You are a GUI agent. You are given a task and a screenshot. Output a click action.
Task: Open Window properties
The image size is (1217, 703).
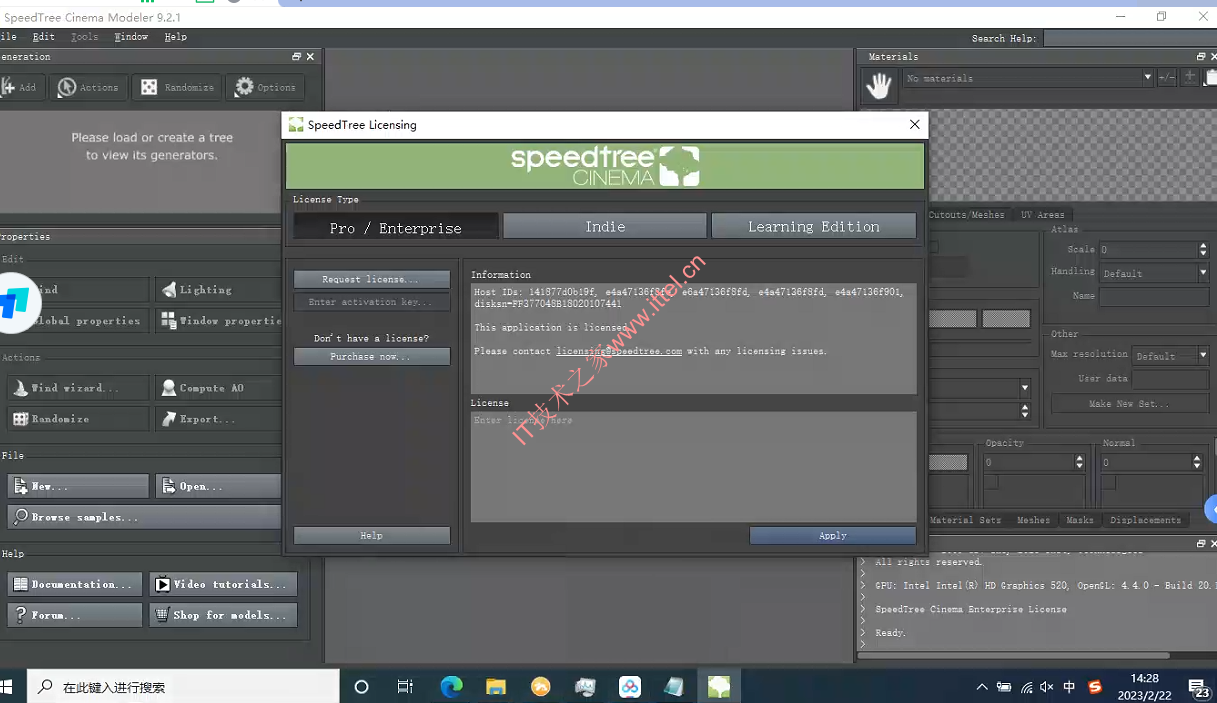point(218,321)
